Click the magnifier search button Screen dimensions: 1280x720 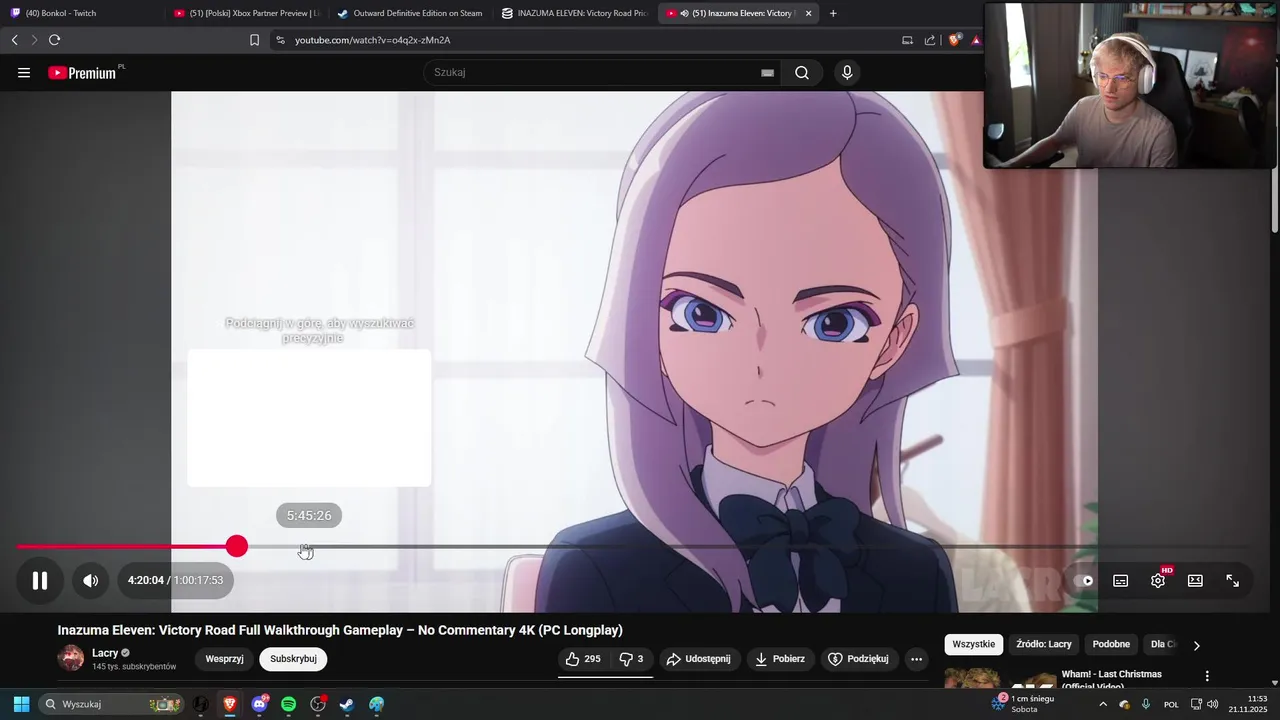[x=802, y=72]
